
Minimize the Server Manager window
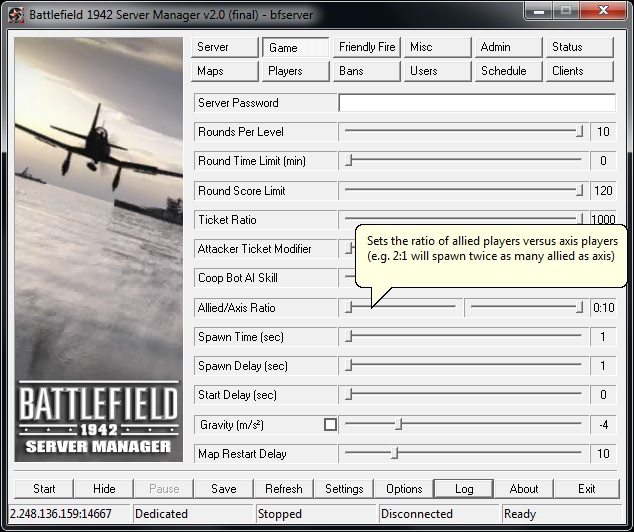(539, 11)
